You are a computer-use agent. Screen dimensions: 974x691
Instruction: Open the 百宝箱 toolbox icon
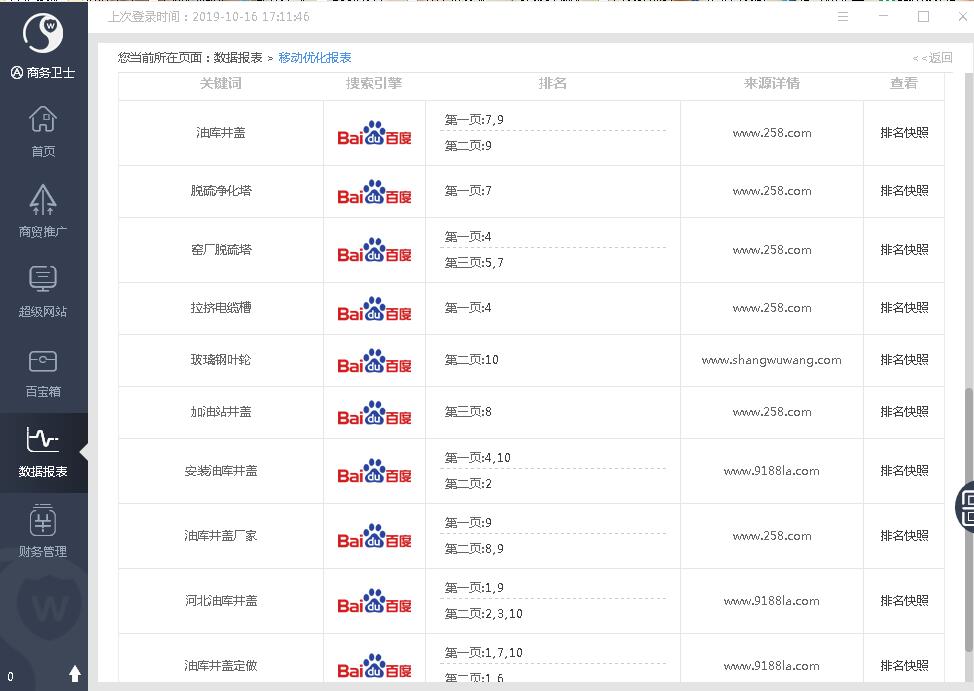(43, 371)
